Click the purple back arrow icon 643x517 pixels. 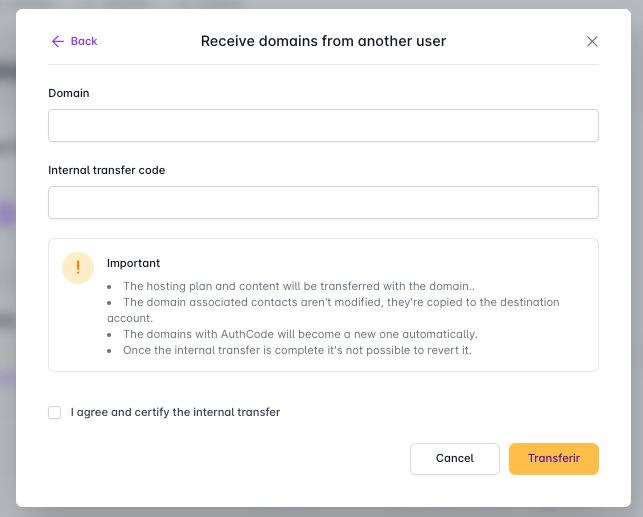tap(58, 41)
